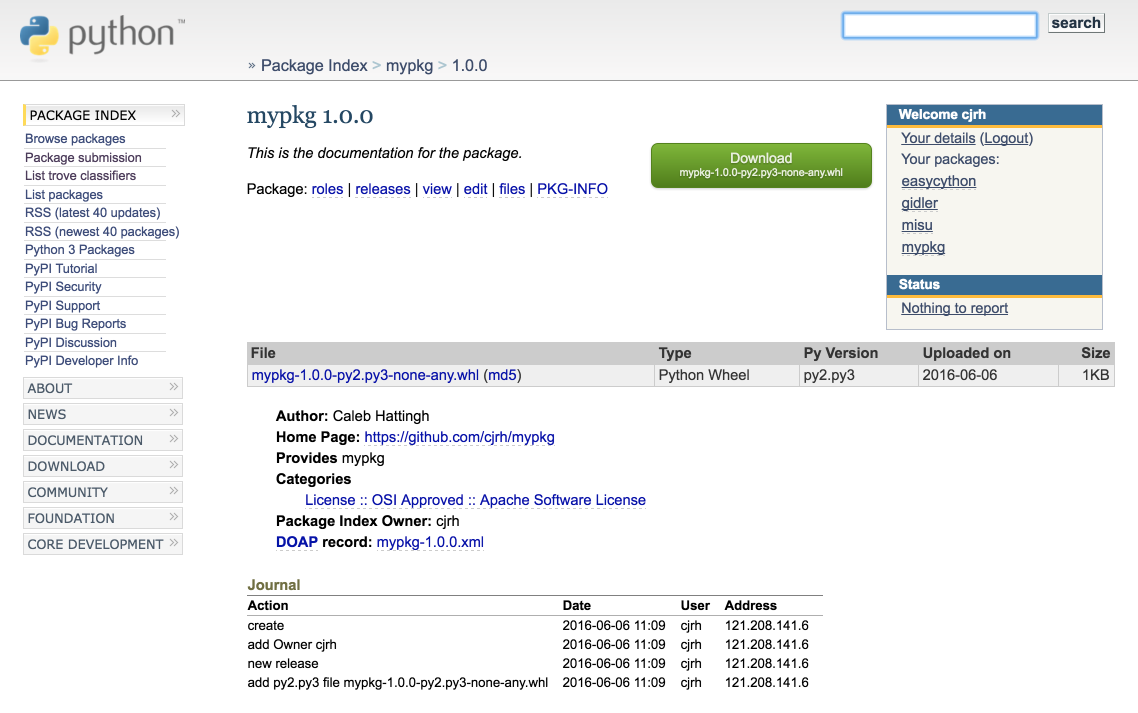The width and height of the screenshot is (1138, 713).
Task: Click Author Caleb Hattingh text
Action: coord(353,416)
